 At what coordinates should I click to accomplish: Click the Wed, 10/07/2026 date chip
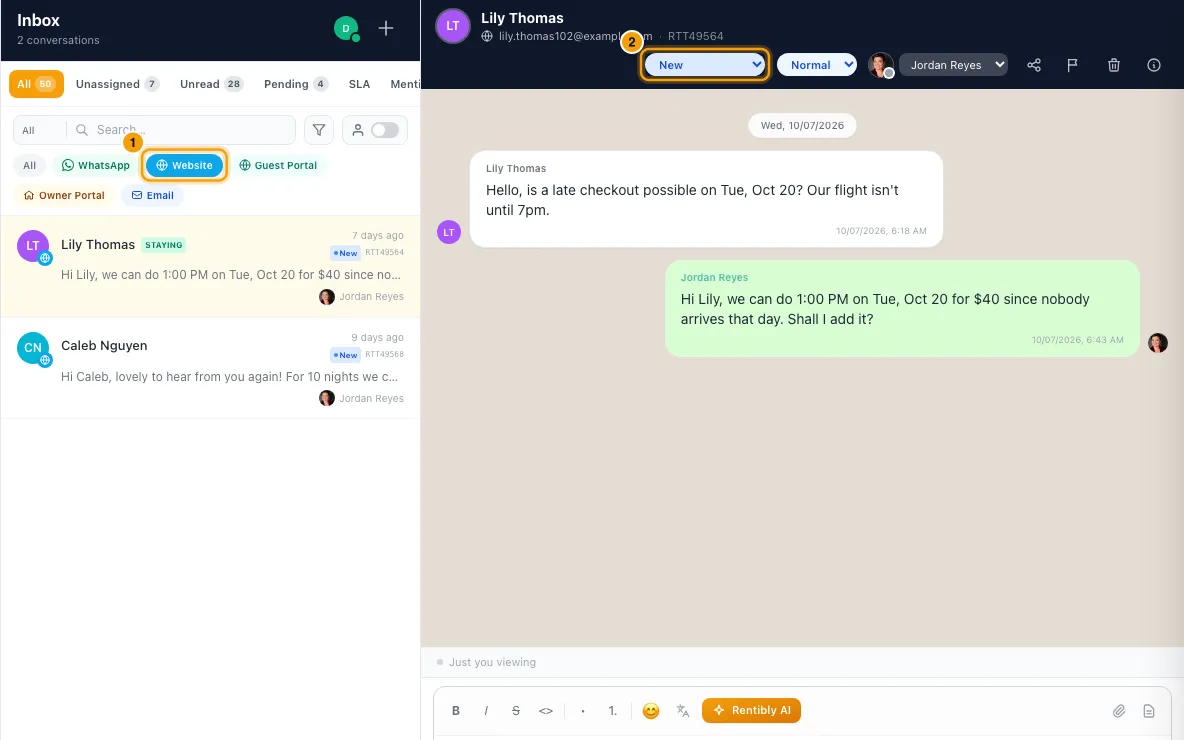[802, 125]
